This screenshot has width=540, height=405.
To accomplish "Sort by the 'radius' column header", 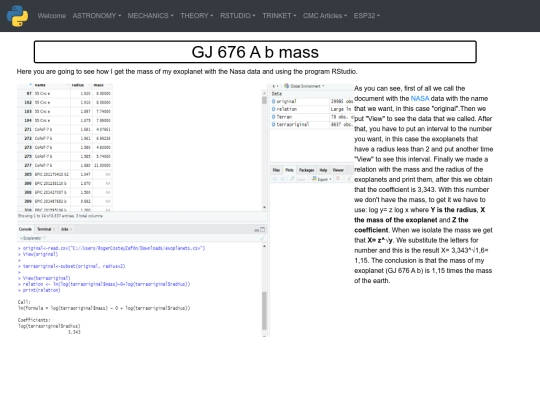I will pos(81,85).
